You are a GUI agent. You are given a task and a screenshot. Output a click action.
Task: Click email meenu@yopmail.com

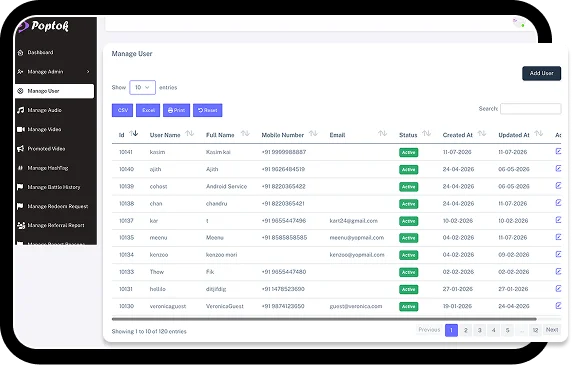coord(357,238)
